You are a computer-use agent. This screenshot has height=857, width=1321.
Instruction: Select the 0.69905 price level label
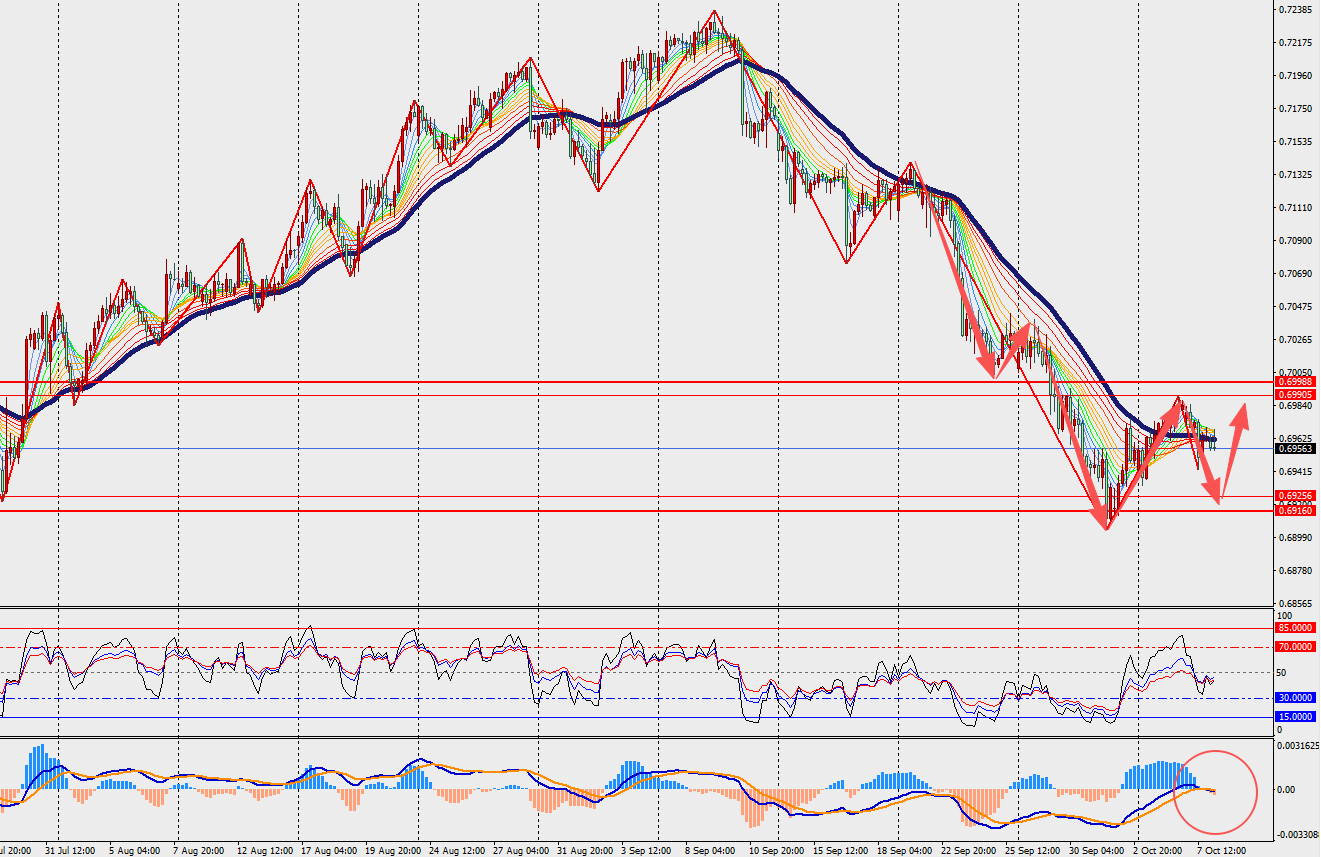point(1297,395)
